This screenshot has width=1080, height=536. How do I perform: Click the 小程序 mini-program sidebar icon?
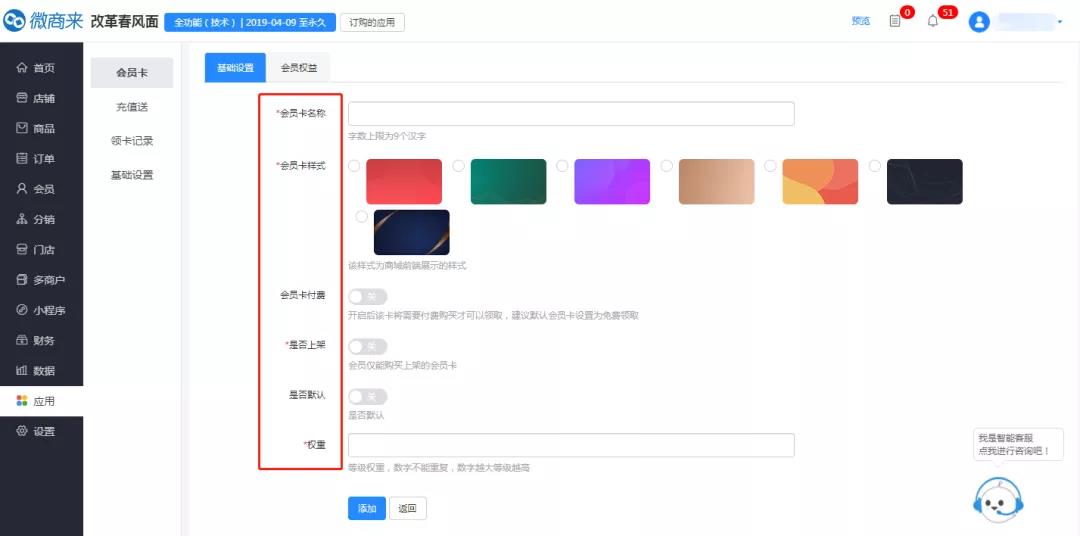pyautogui.click(x=22, y=310)
